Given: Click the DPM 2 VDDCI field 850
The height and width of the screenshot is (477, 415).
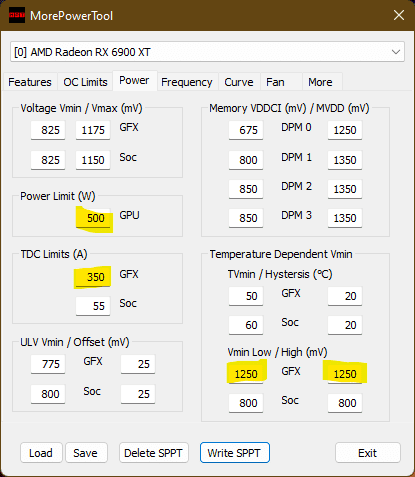Looking at the screenshot, I should point(246,189).
